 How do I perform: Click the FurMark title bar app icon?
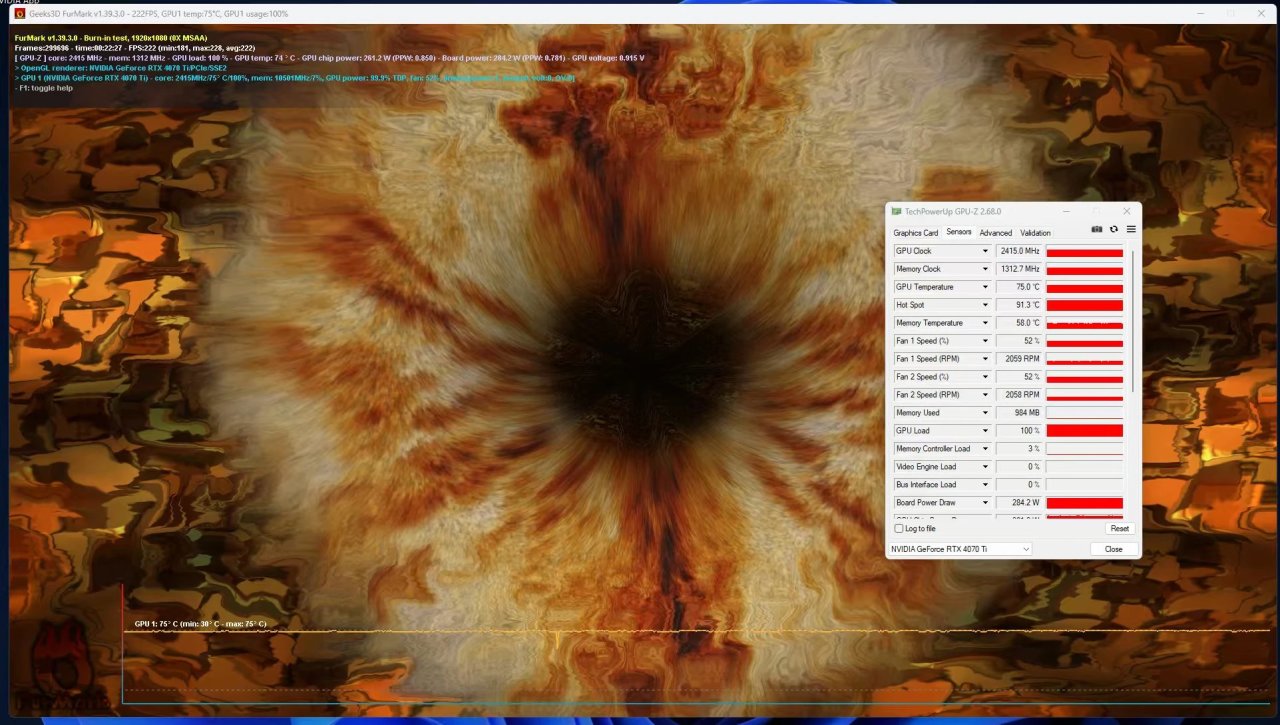click(19, 13)
